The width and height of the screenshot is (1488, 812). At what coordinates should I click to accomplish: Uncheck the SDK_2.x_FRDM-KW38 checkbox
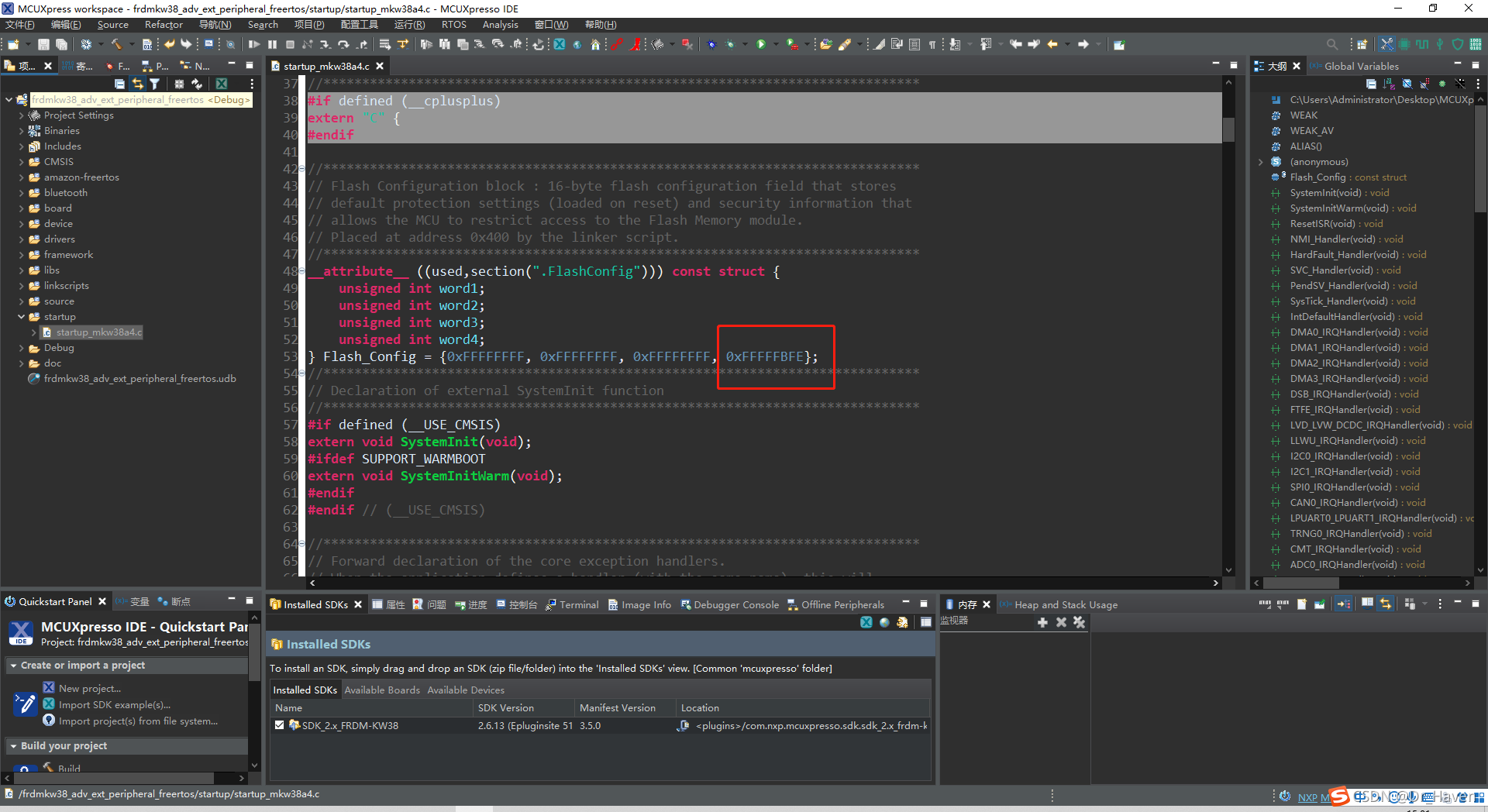pyautogui.click(x=279, y=726)
